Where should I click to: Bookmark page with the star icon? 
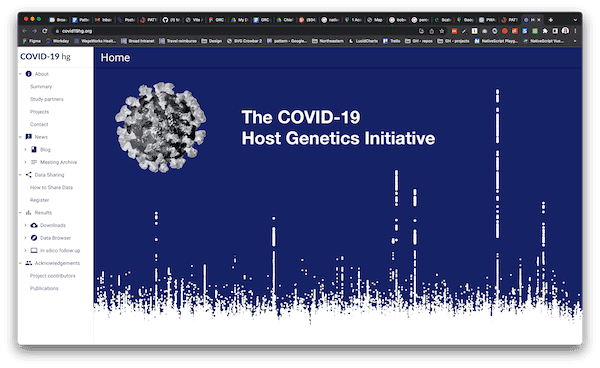tap(442, 31)
